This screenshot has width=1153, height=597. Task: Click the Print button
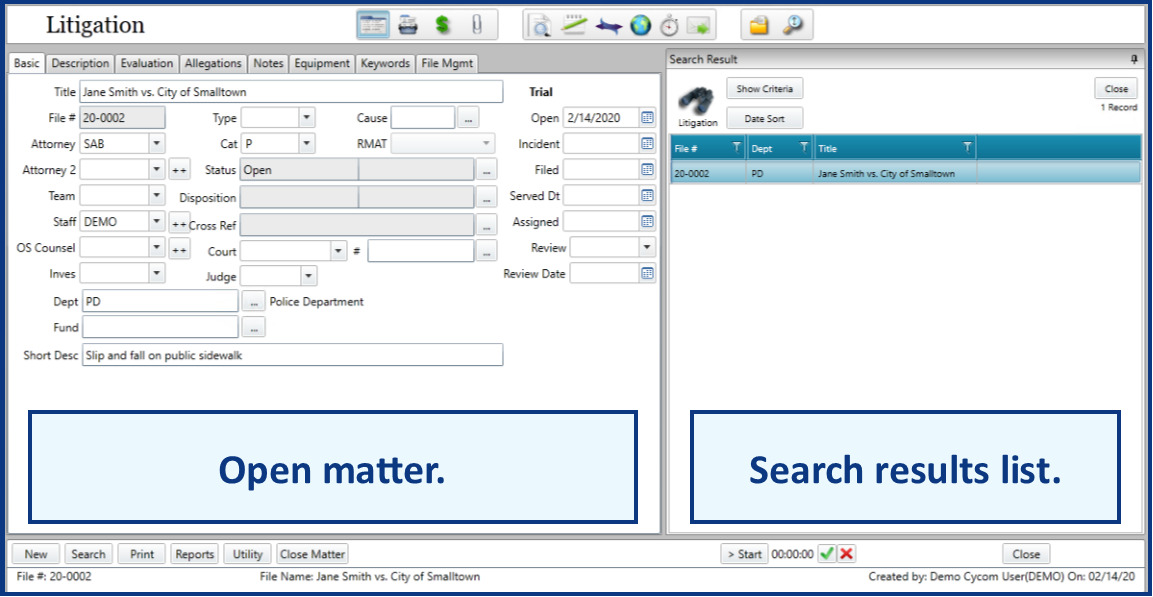142,554
